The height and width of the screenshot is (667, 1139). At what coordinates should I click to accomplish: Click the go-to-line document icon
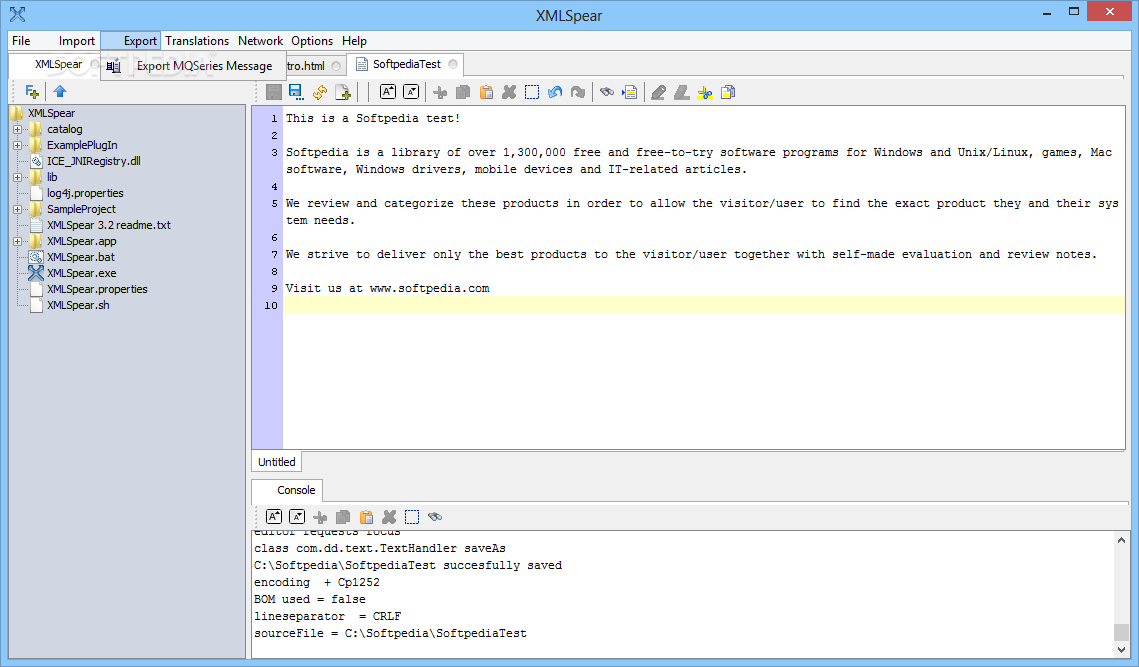tap(630, 92)
